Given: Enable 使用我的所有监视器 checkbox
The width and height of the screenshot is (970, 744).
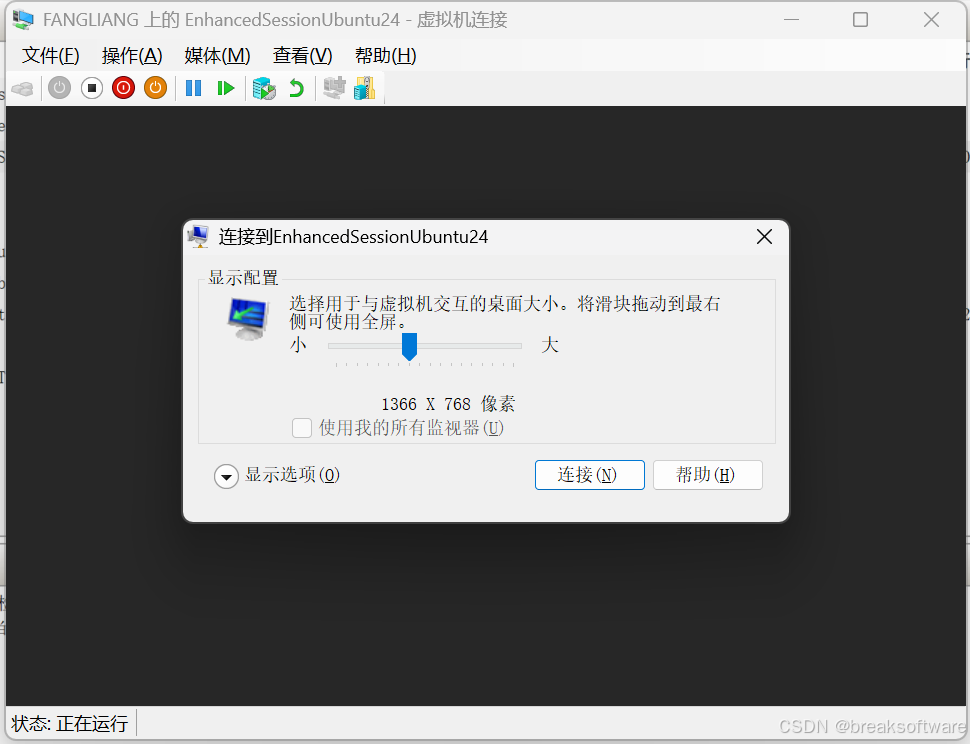Looking at the screenshot, I should pyautogui.click(x=301, y=428).
